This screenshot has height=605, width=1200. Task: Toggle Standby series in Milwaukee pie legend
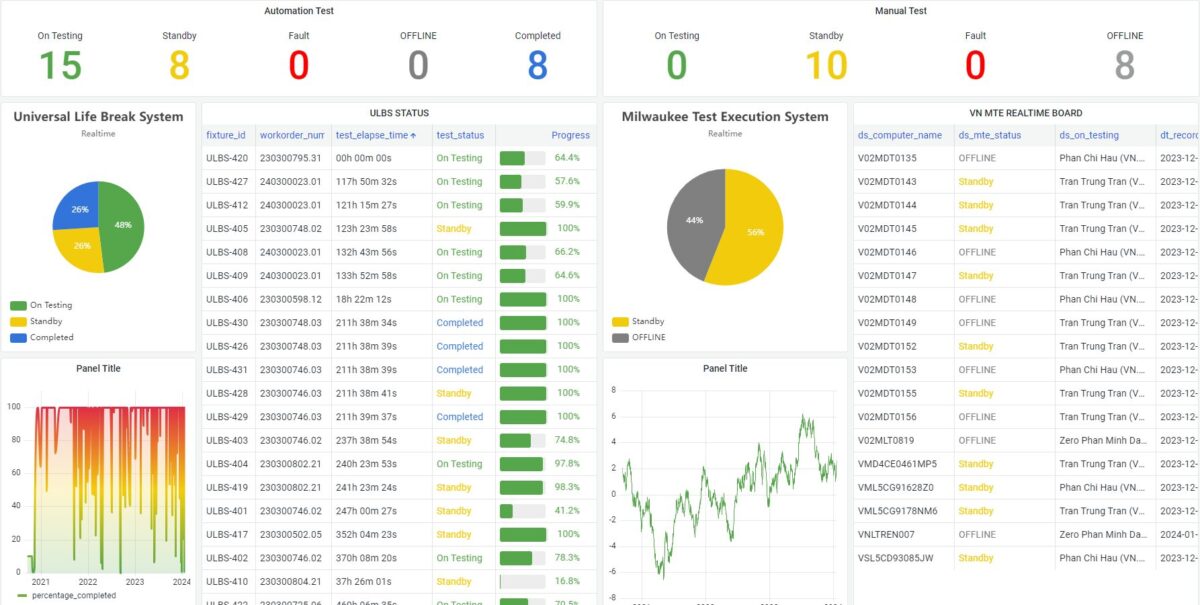(x=648, y=322)
